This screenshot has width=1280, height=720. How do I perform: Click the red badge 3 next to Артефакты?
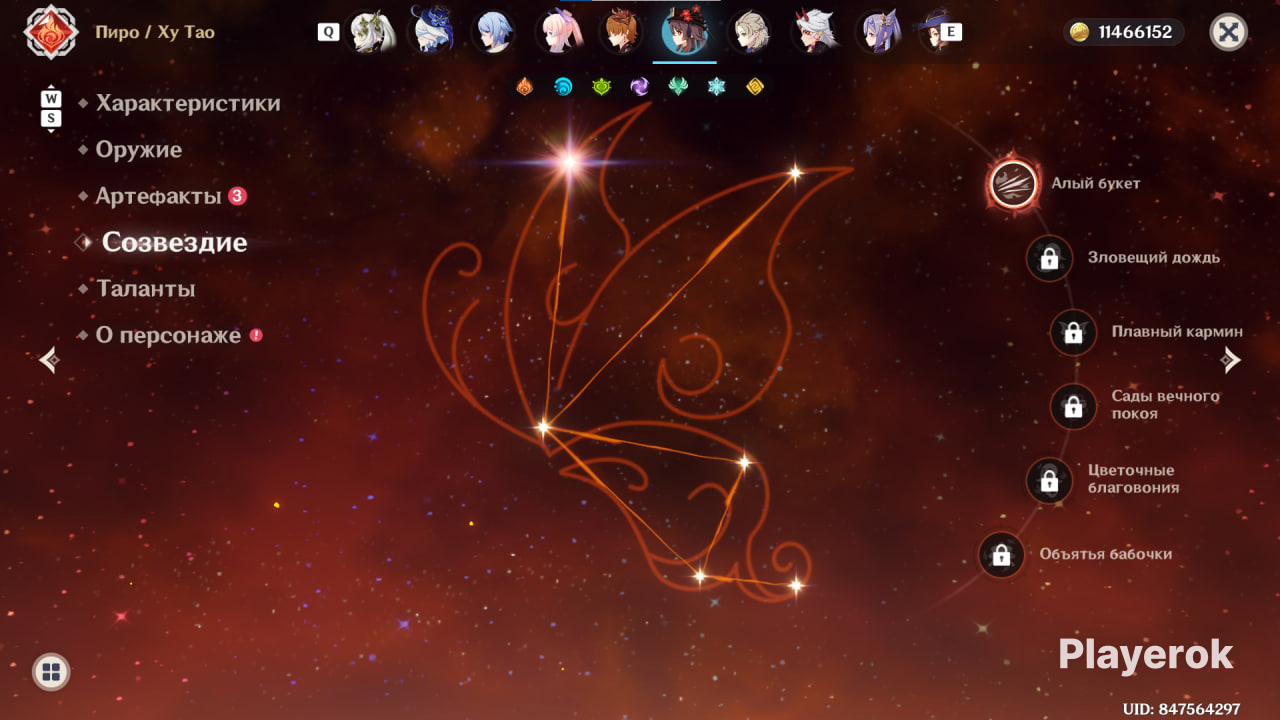(237, 196)
